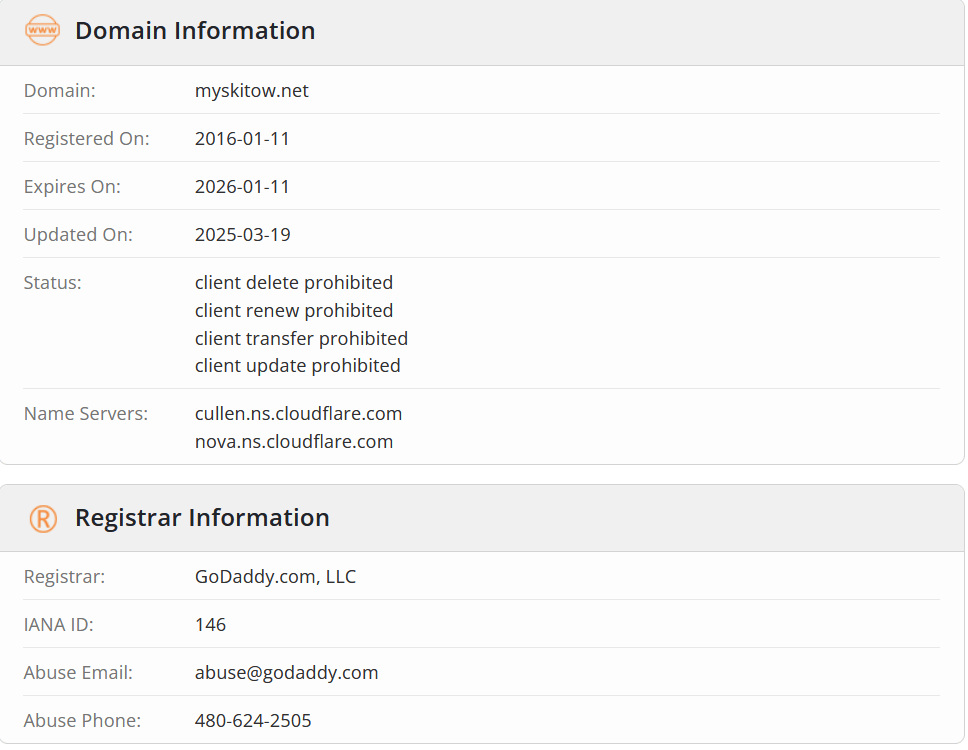Click the abuse phone number 480-624-2505
The image size is (968, 750).
[x=253, y=721]
